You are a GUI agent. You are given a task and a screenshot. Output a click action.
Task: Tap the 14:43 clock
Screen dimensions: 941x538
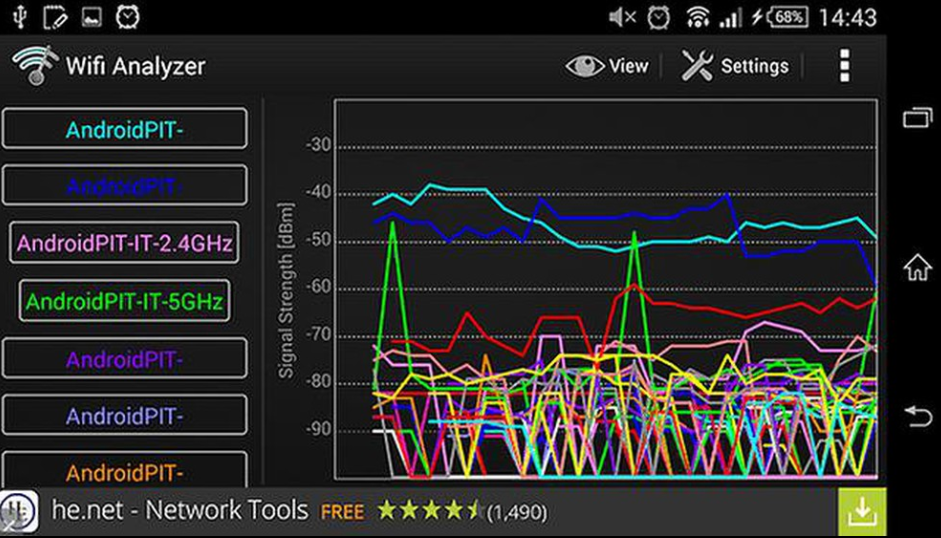point(847,17)
